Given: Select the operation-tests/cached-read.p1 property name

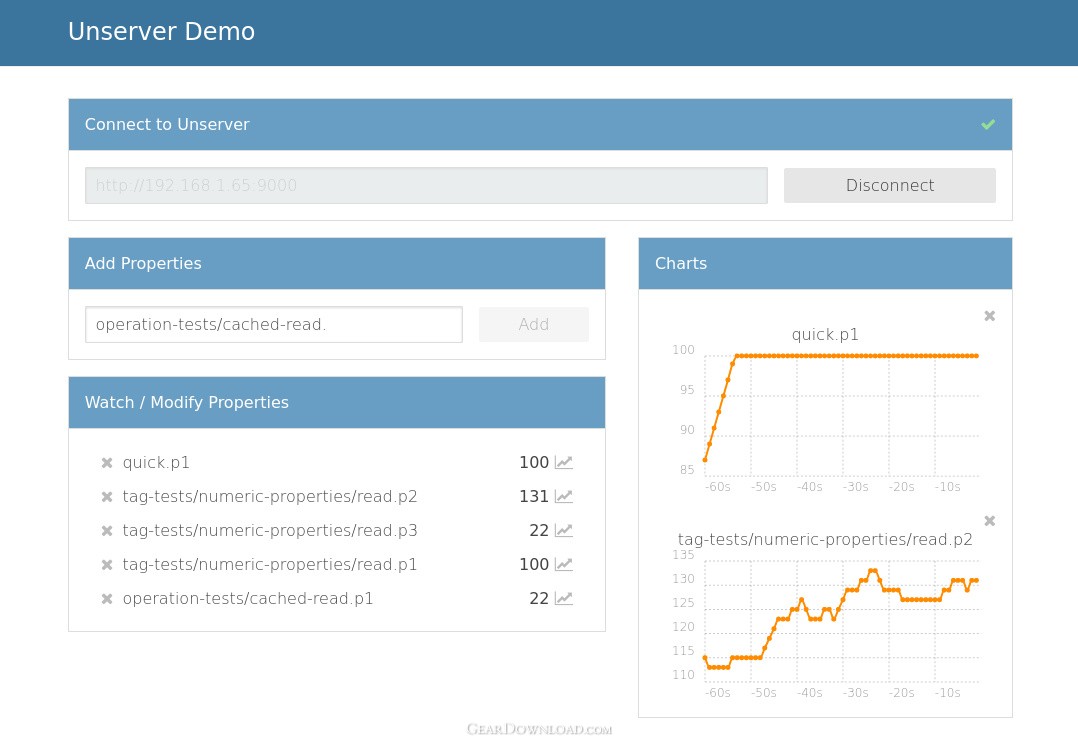Looking at the screenshot, I should click(x=248, y=599).
